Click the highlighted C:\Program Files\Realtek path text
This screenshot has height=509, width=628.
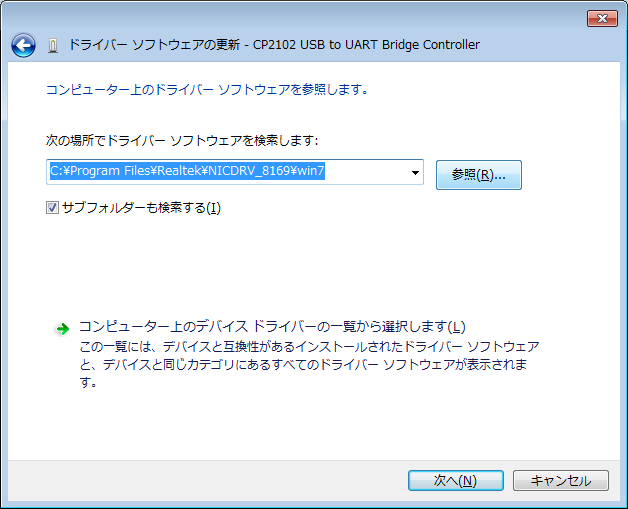pos(187,172)
